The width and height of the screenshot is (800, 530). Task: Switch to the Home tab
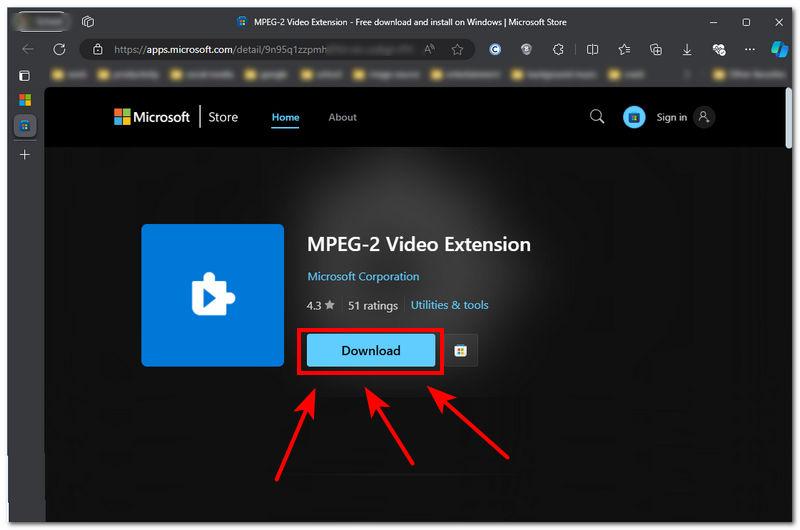click(285, 117)
